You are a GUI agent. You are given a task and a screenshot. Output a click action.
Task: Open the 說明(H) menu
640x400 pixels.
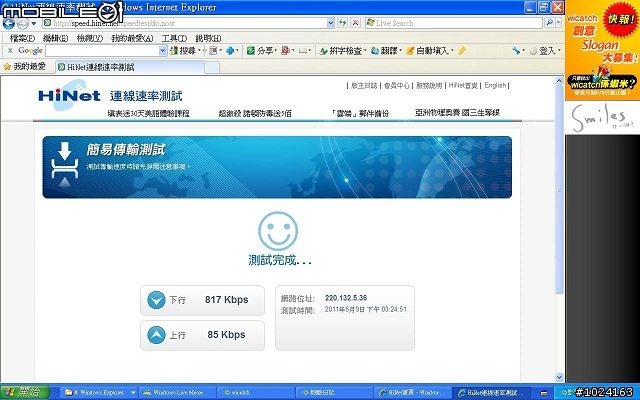coord(208,38)
